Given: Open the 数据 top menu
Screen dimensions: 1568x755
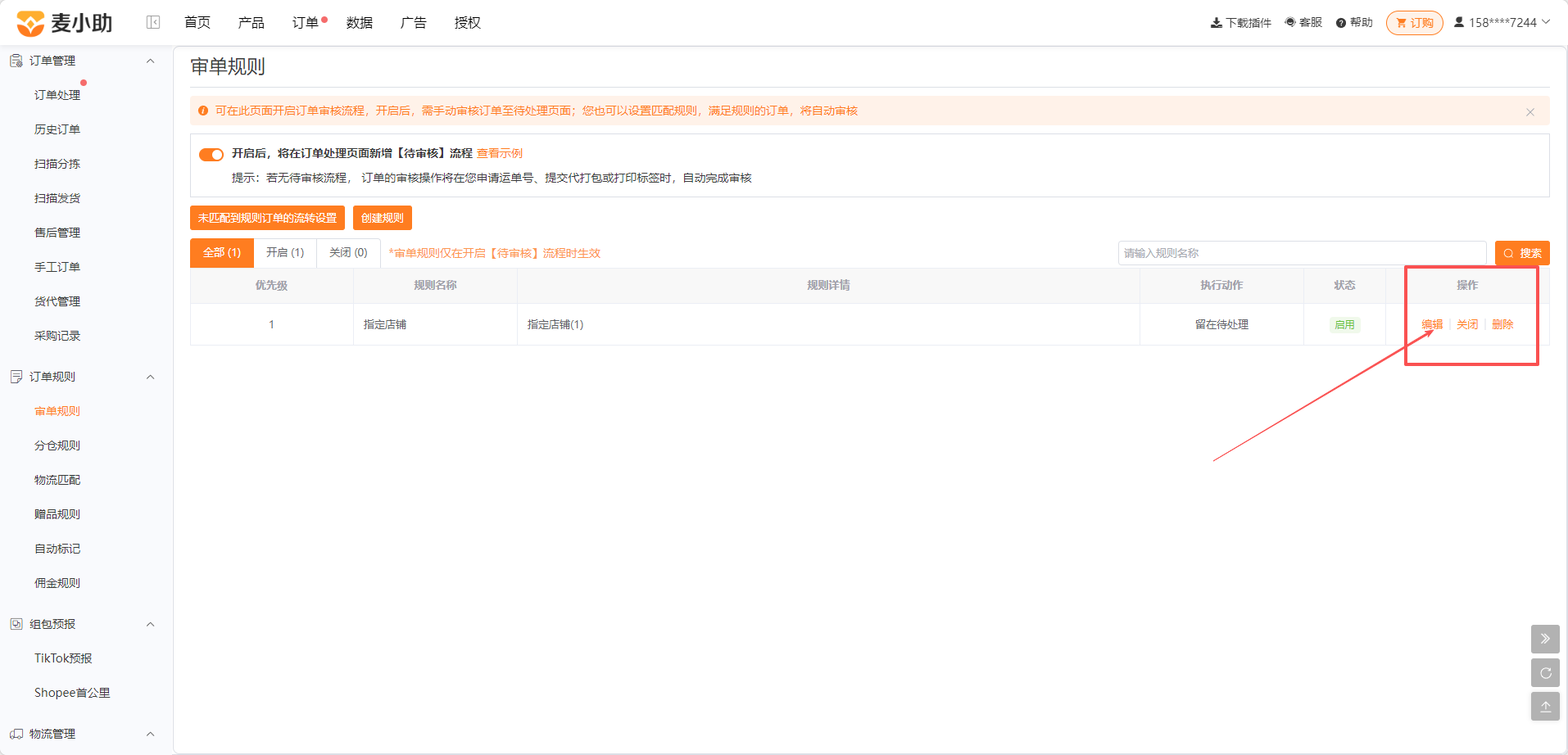Looking at the screenshot, I should point(360,23).
